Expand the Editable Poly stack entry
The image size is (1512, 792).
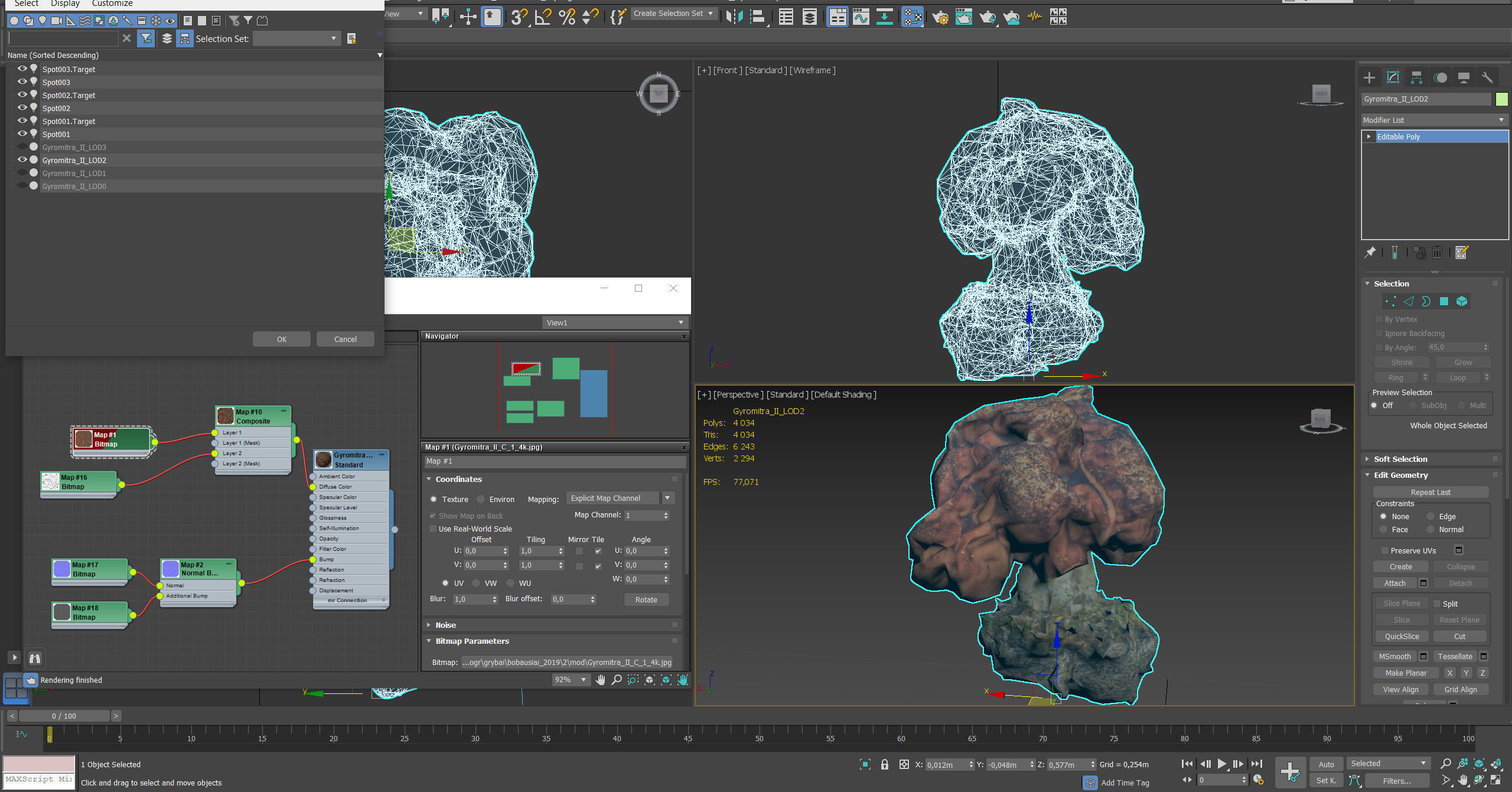point(1369,136)
